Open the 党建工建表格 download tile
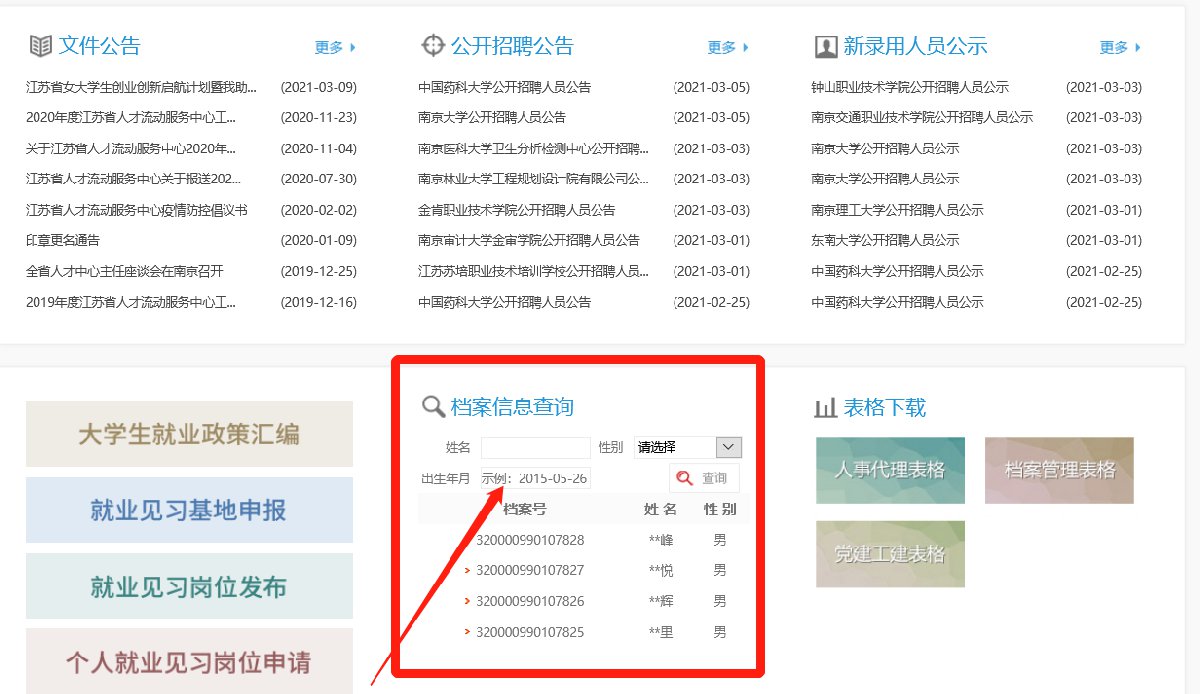This screenshot has width=1200, height=694. (890, 554)
